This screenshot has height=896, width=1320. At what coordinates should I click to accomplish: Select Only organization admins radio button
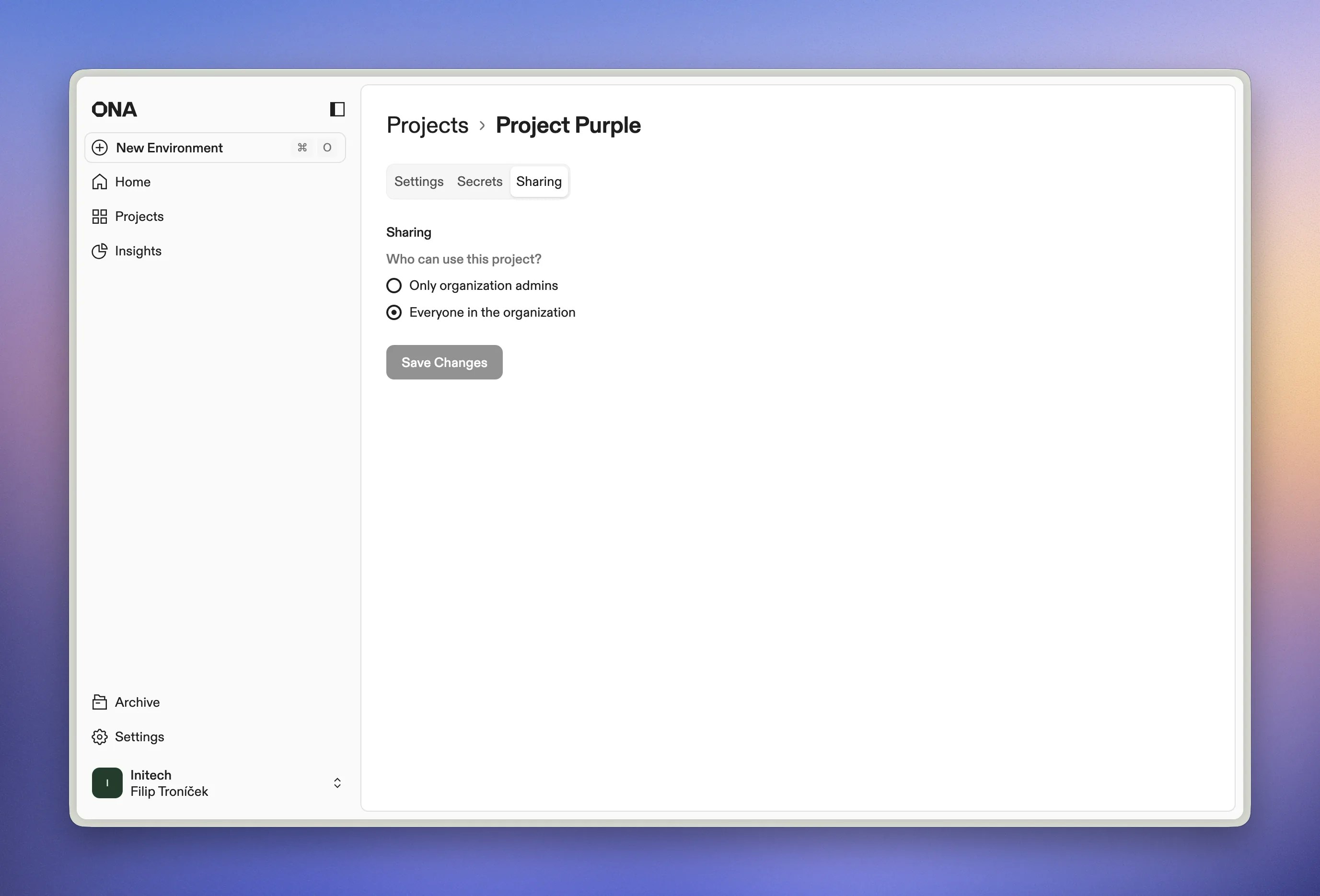[x=394, y=286]
